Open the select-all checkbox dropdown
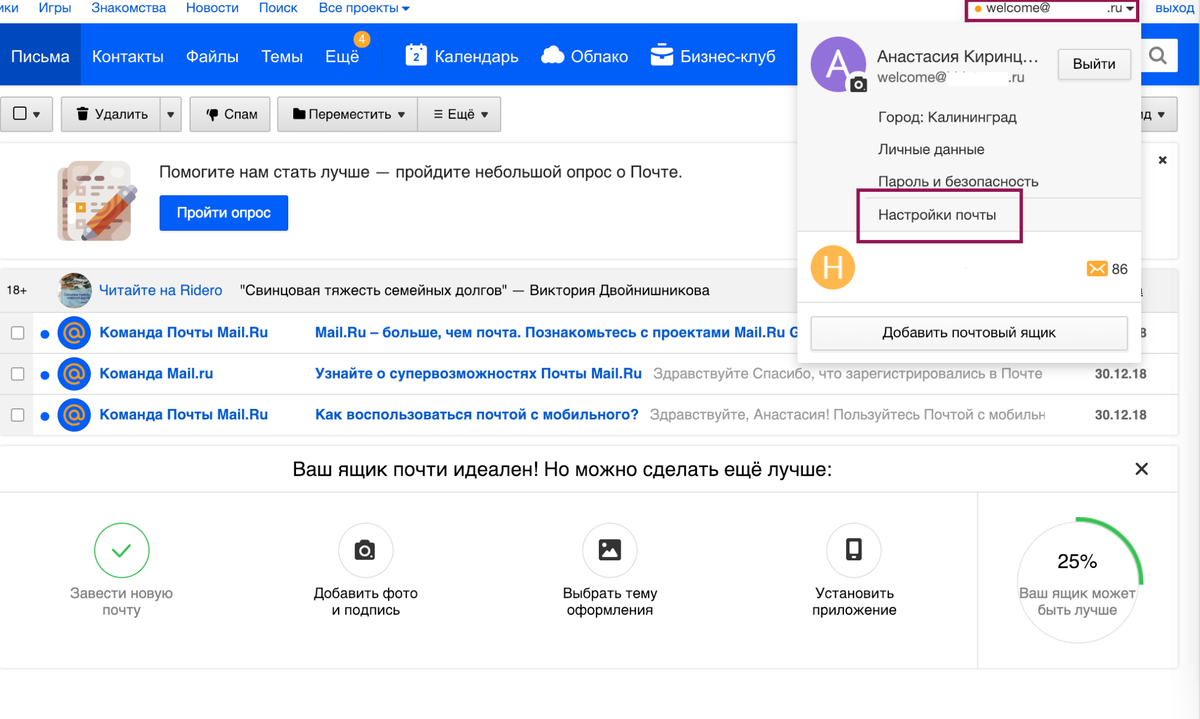 pyautogui.click(x=26, y=114)
